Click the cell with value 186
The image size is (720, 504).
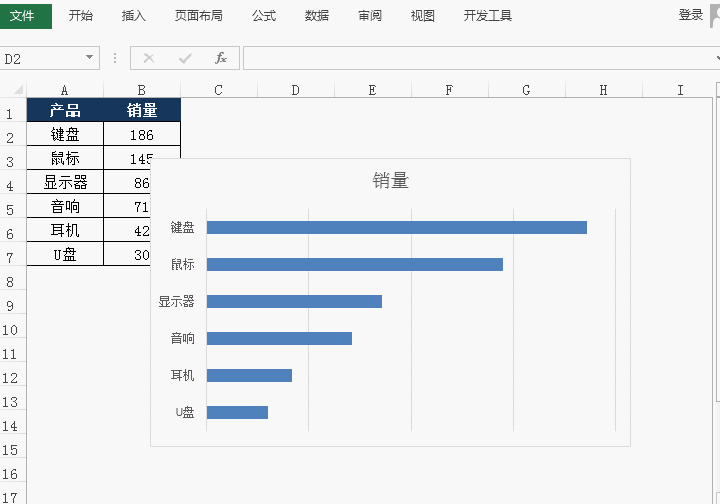click(142, 134)
